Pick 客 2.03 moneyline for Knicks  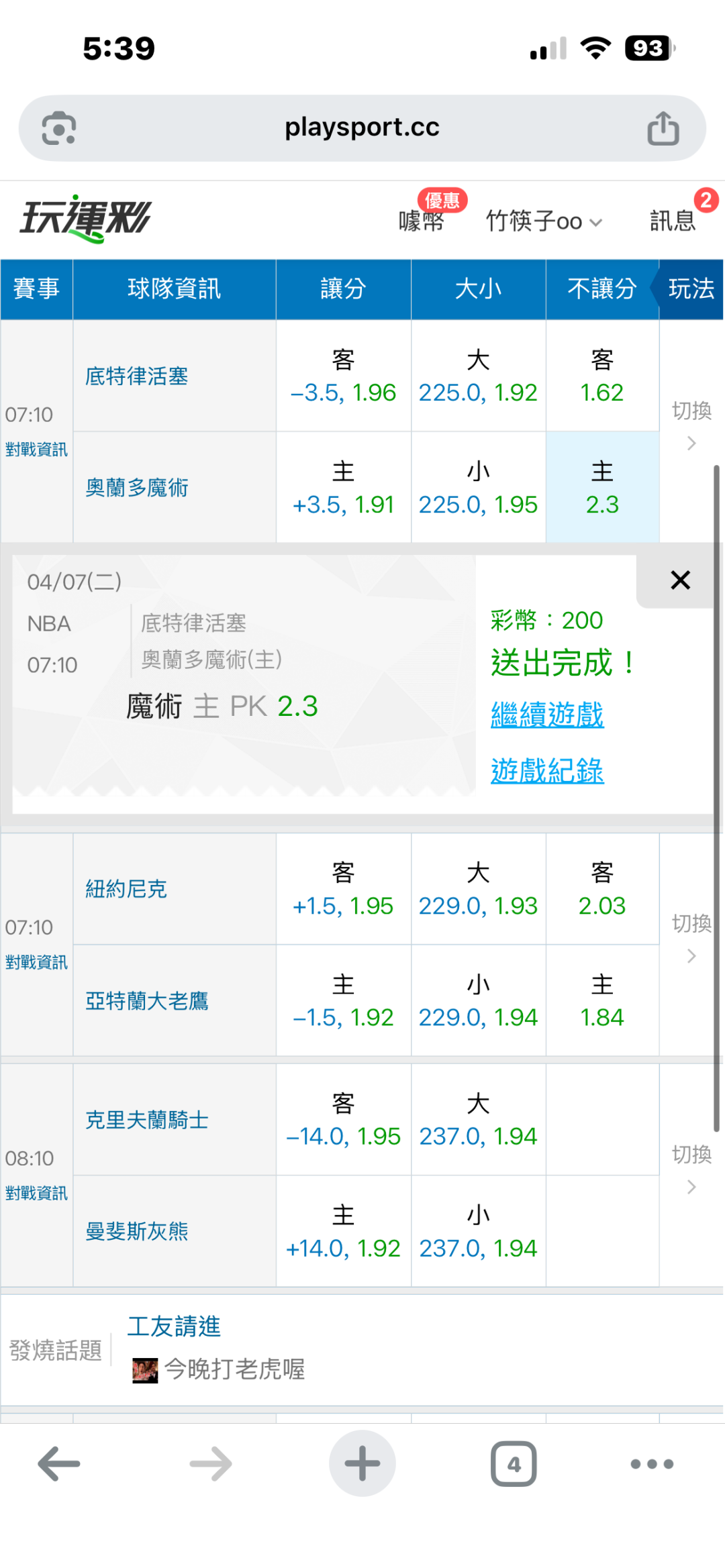click(602, 889)
